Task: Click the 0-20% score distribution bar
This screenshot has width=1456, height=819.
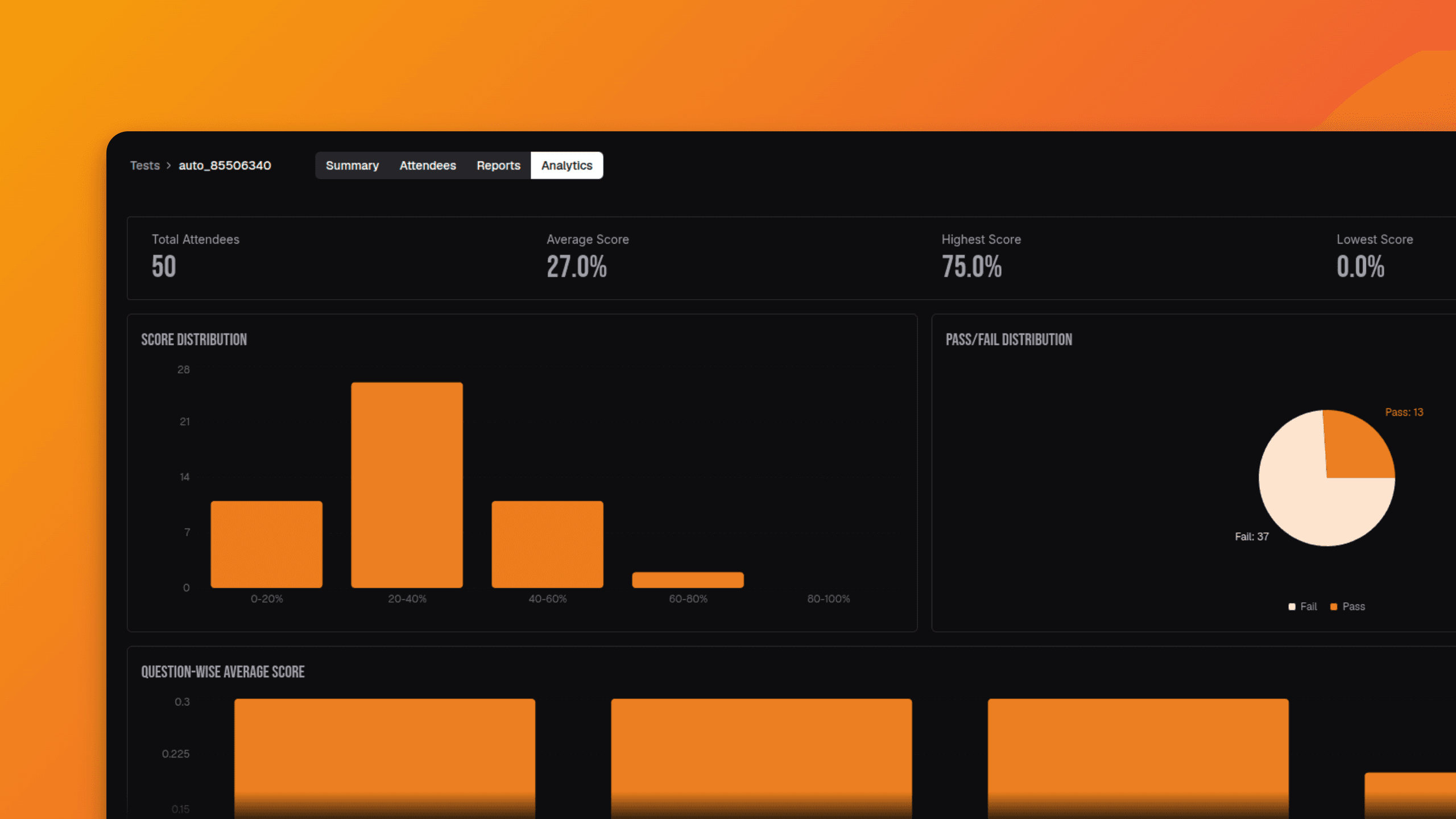Action: click(x=266, y=544)
